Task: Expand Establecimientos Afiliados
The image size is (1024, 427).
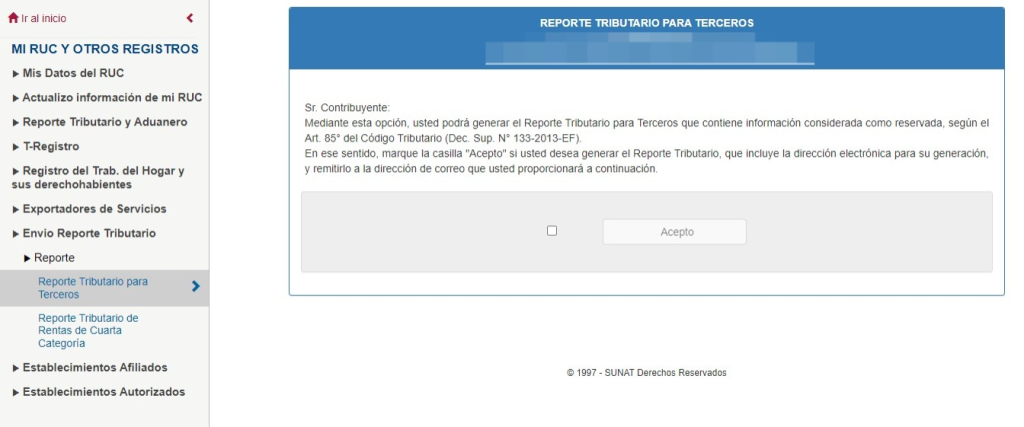Action: click(x=95, y=367)
